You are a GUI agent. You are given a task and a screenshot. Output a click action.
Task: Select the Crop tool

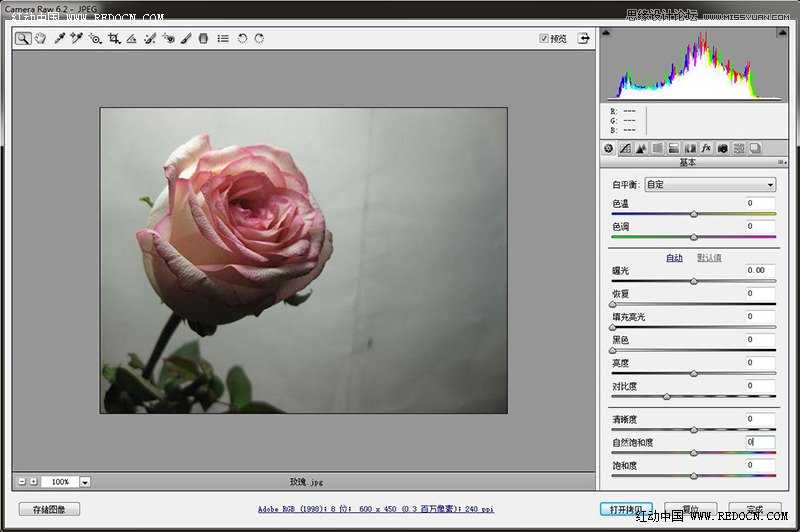point(114,39)
